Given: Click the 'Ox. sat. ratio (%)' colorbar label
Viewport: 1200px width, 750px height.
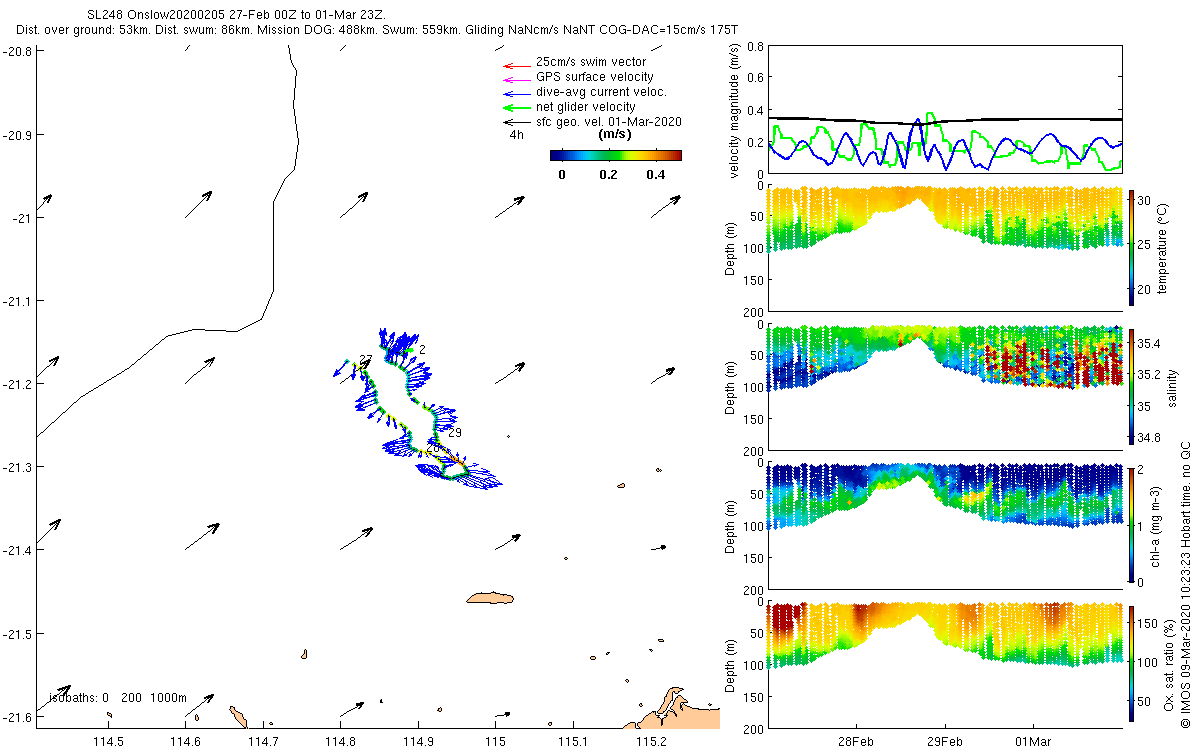Looking at the screenshot, I should [1169, 666].
